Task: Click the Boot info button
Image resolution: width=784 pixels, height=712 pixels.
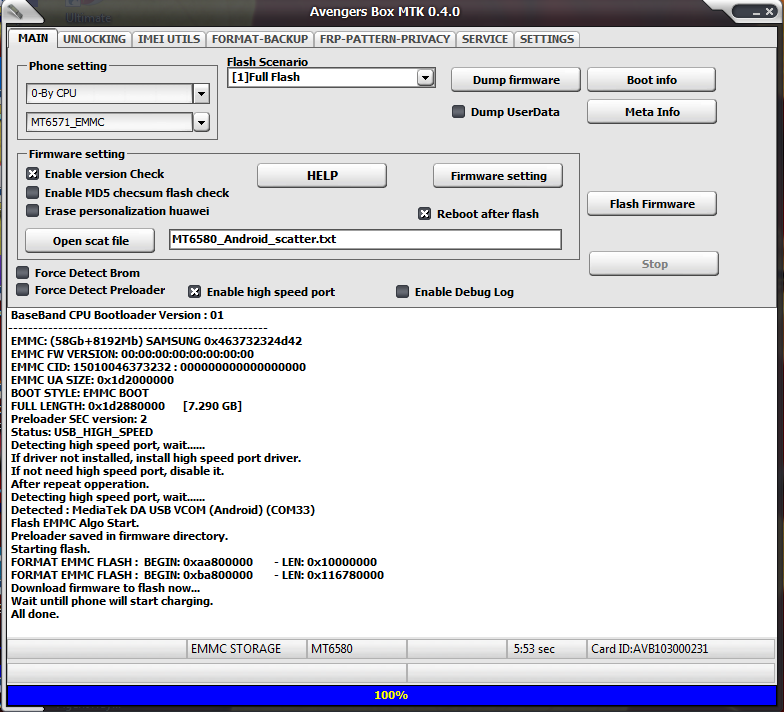Action: (x=652, y=80)
